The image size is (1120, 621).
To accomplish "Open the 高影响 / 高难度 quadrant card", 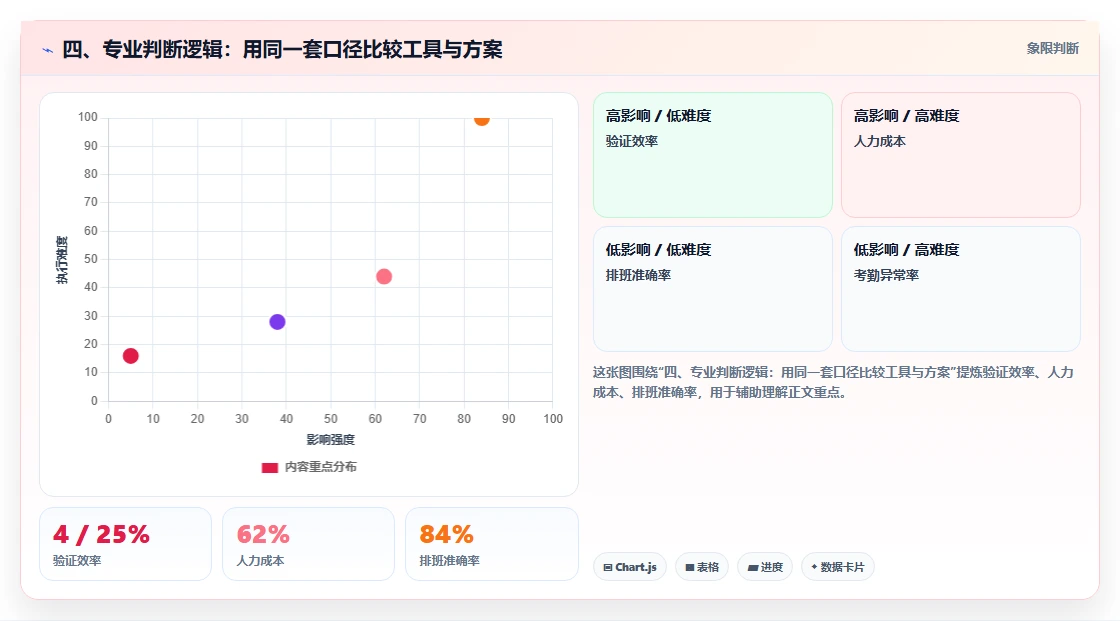I will pos(961,154).
